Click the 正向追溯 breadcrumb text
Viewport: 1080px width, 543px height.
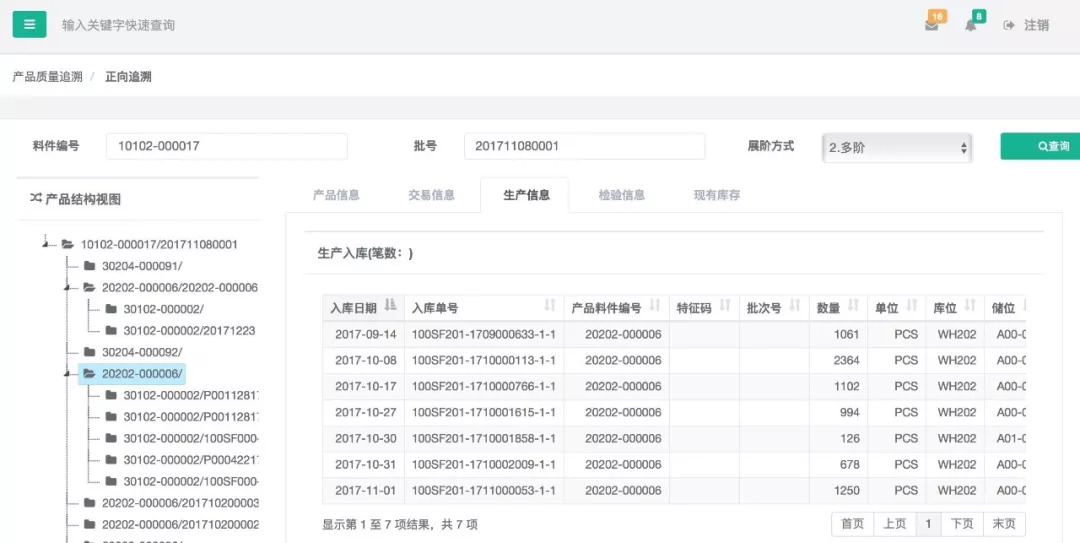128,76
